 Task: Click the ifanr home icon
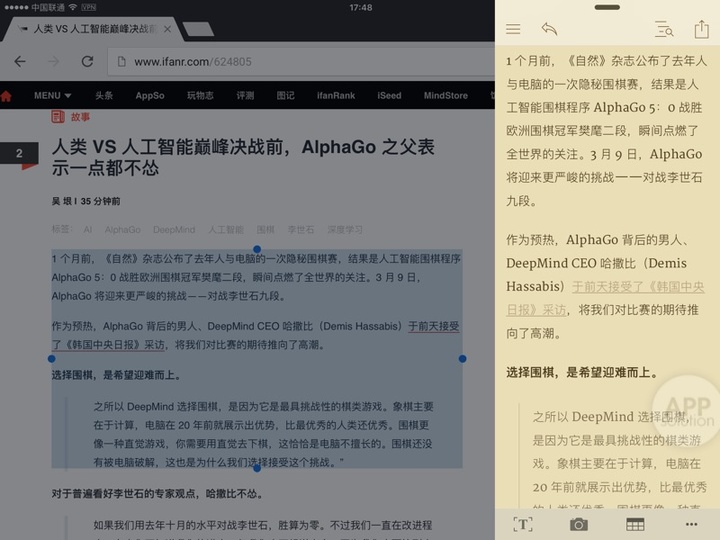point(7,96)
